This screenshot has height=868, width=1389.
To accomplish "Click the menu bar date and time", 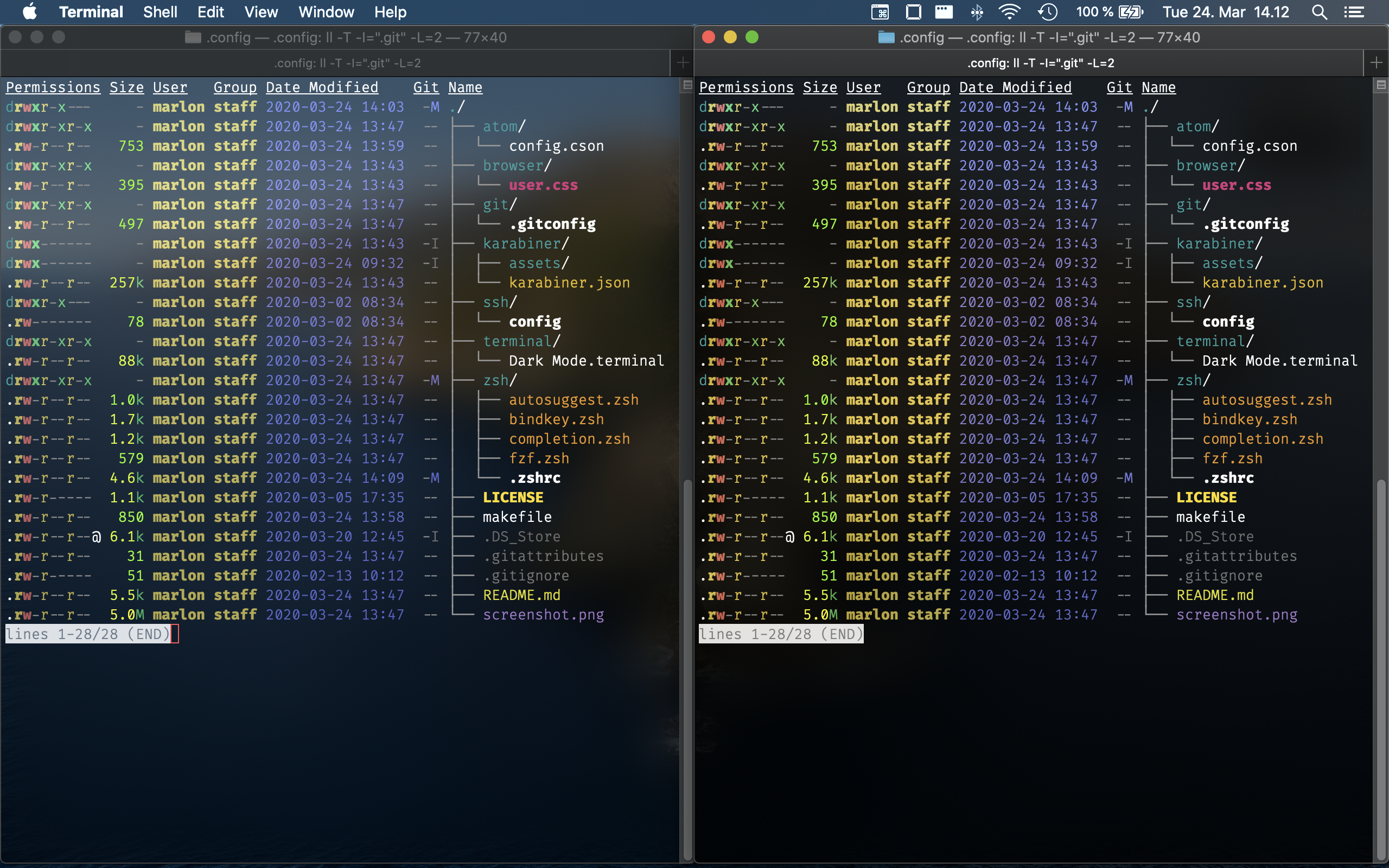I will (x=1226, y=12).
